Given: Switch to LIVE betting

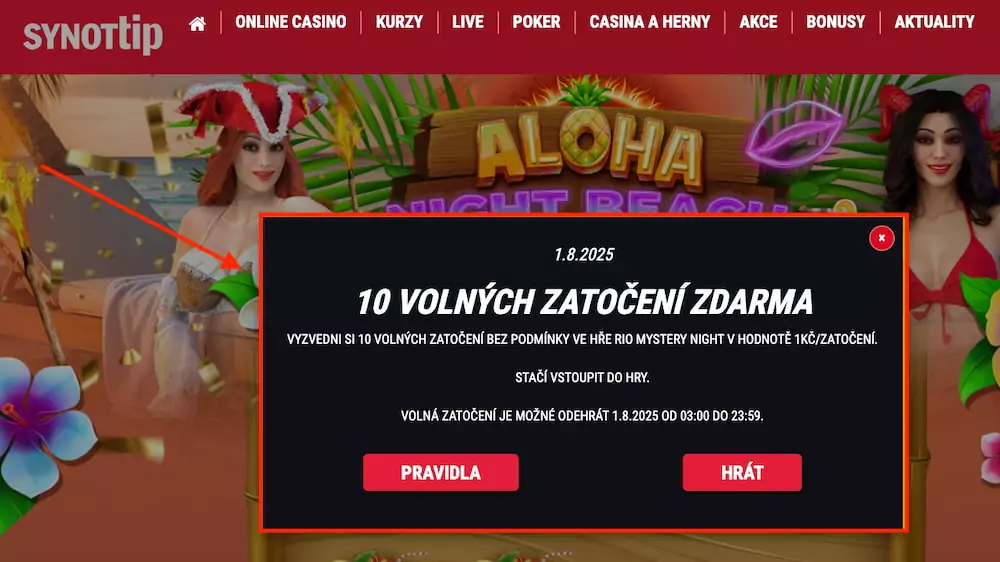Looking at the screenshot, I should (468, 22).
